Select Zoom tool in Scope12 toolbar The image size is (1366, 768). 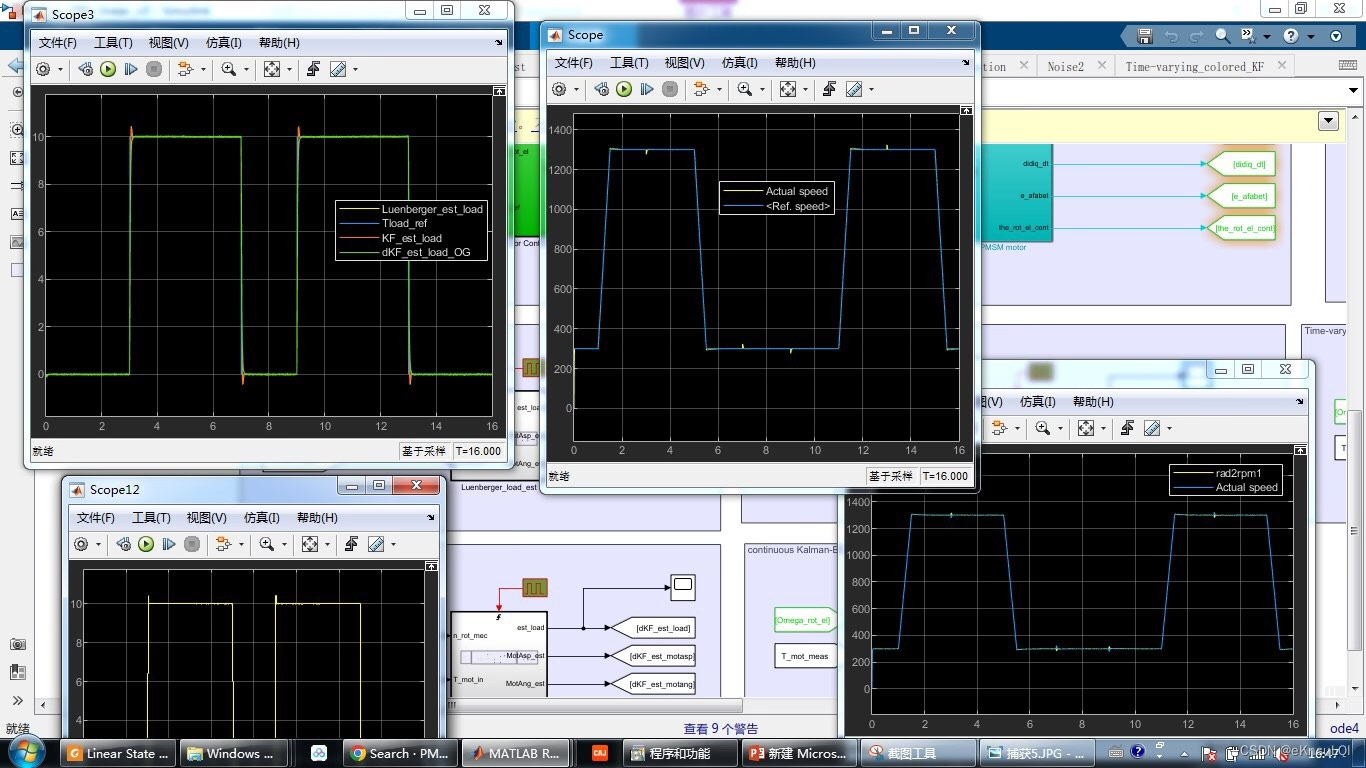pyautogui.click(x=267, y=544)
